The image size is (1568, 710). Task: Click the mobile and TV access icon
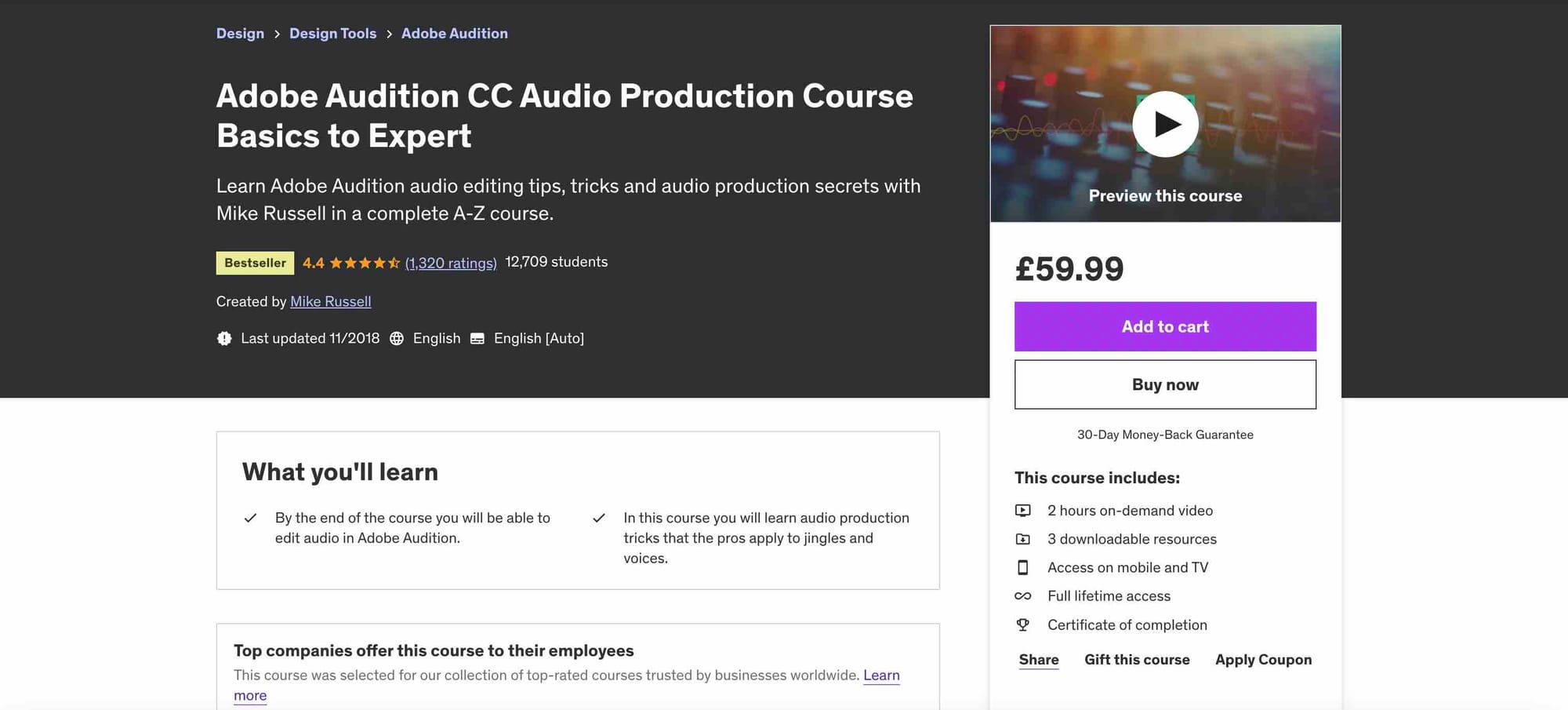coord(1023,567)
